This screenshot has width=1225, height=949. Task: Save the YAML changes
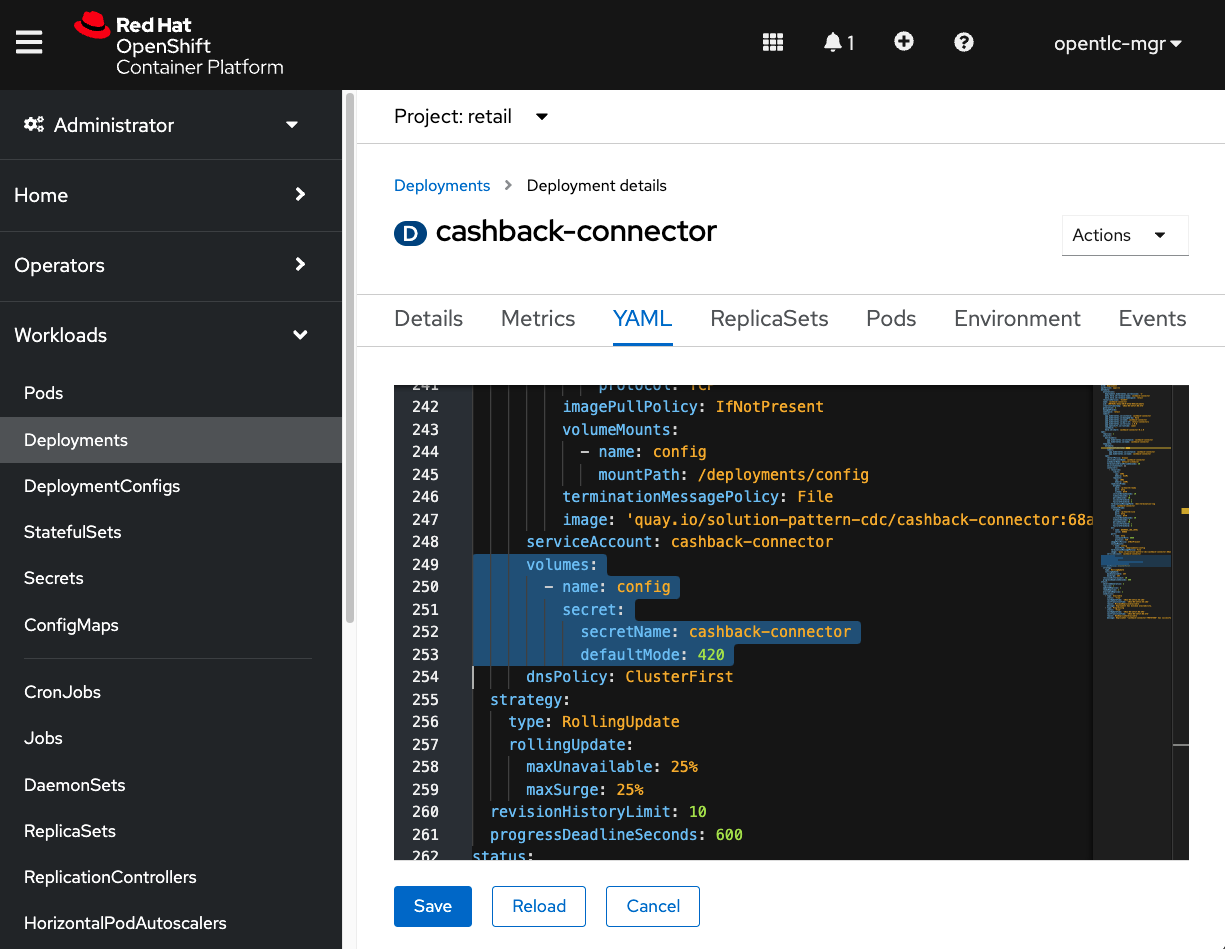433,906
